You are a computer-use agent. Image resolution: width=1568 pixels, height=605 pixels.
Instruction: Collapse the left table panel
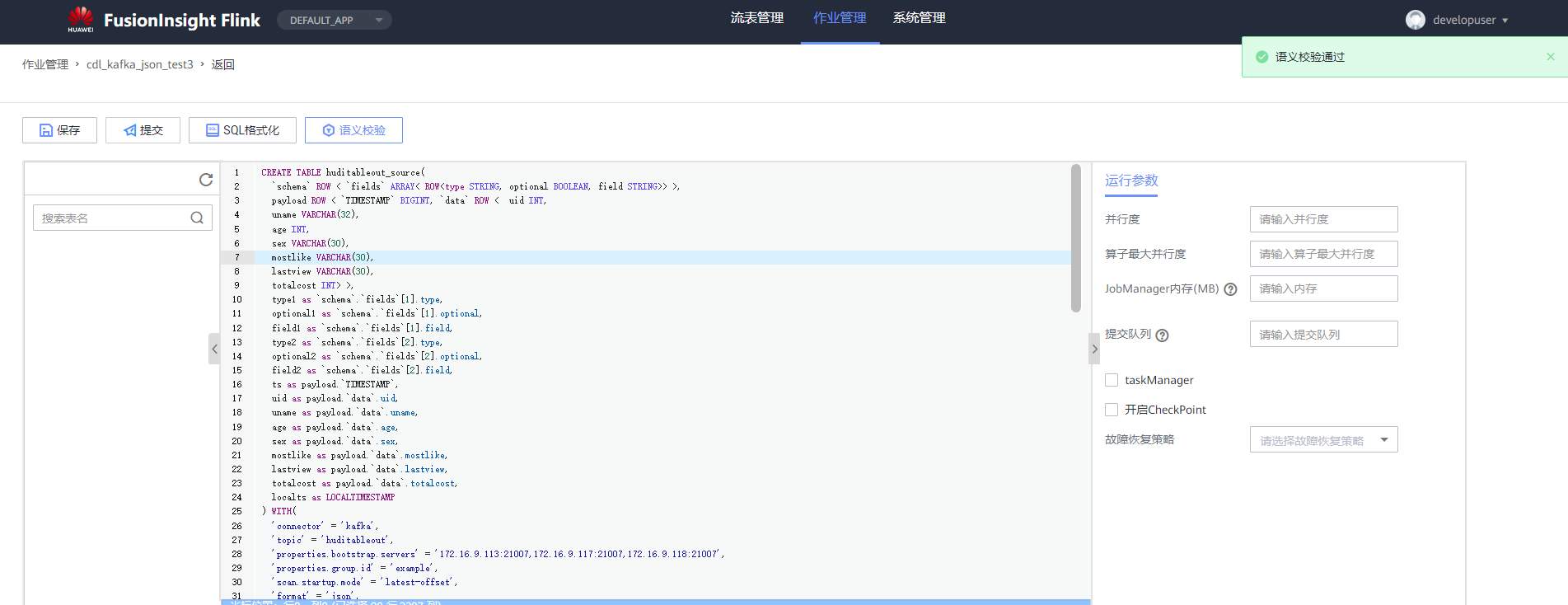214,349
